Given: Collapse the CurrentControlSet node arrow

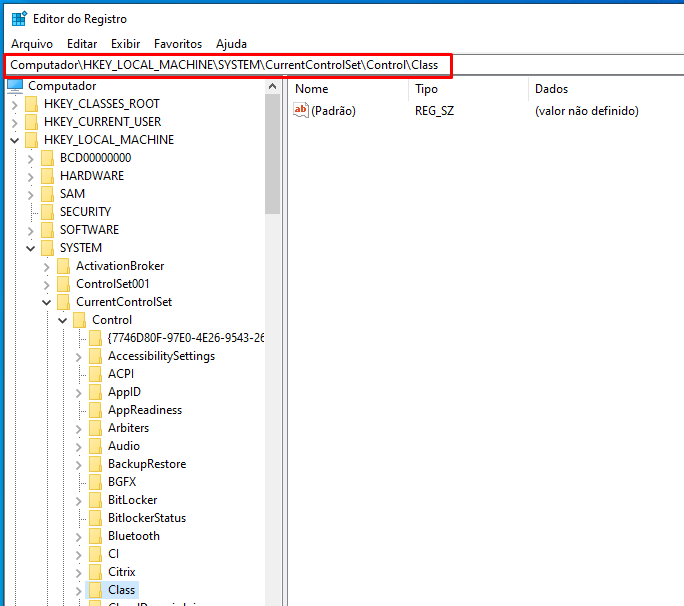Looking at the screenshot, I should tap(46, 302).
